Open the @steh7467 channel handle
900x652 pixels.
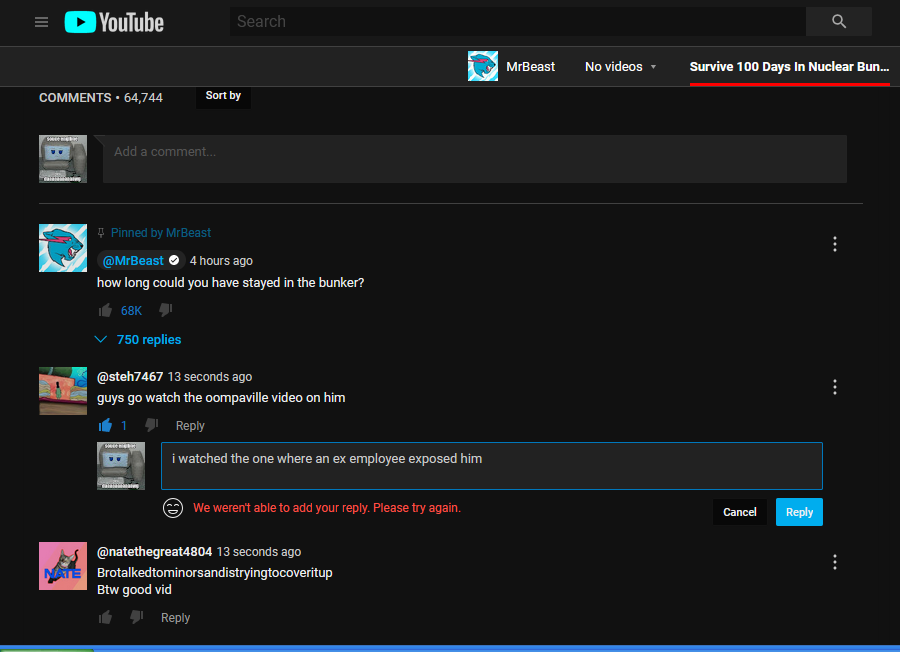(x=130, y=377)
